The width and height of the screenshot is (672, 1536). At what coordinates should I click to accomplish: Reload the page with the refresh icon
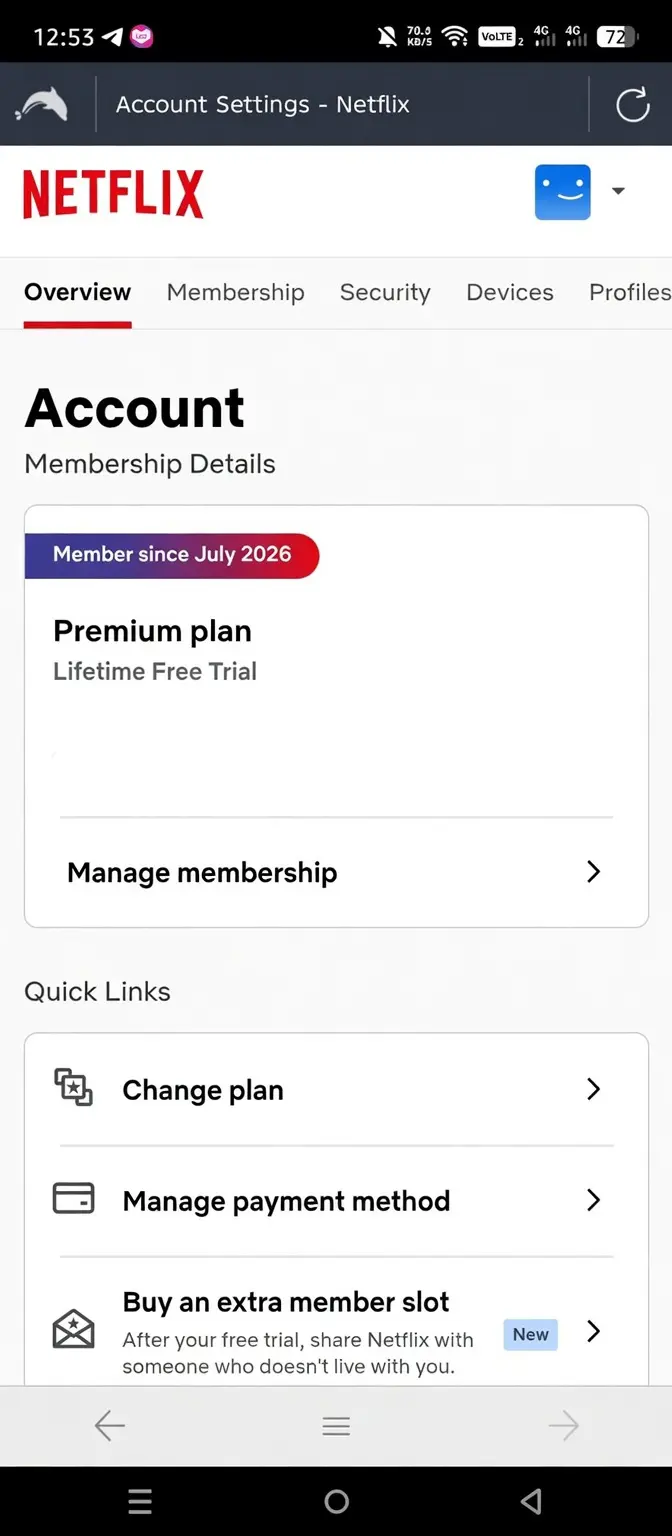pos(632,104)
